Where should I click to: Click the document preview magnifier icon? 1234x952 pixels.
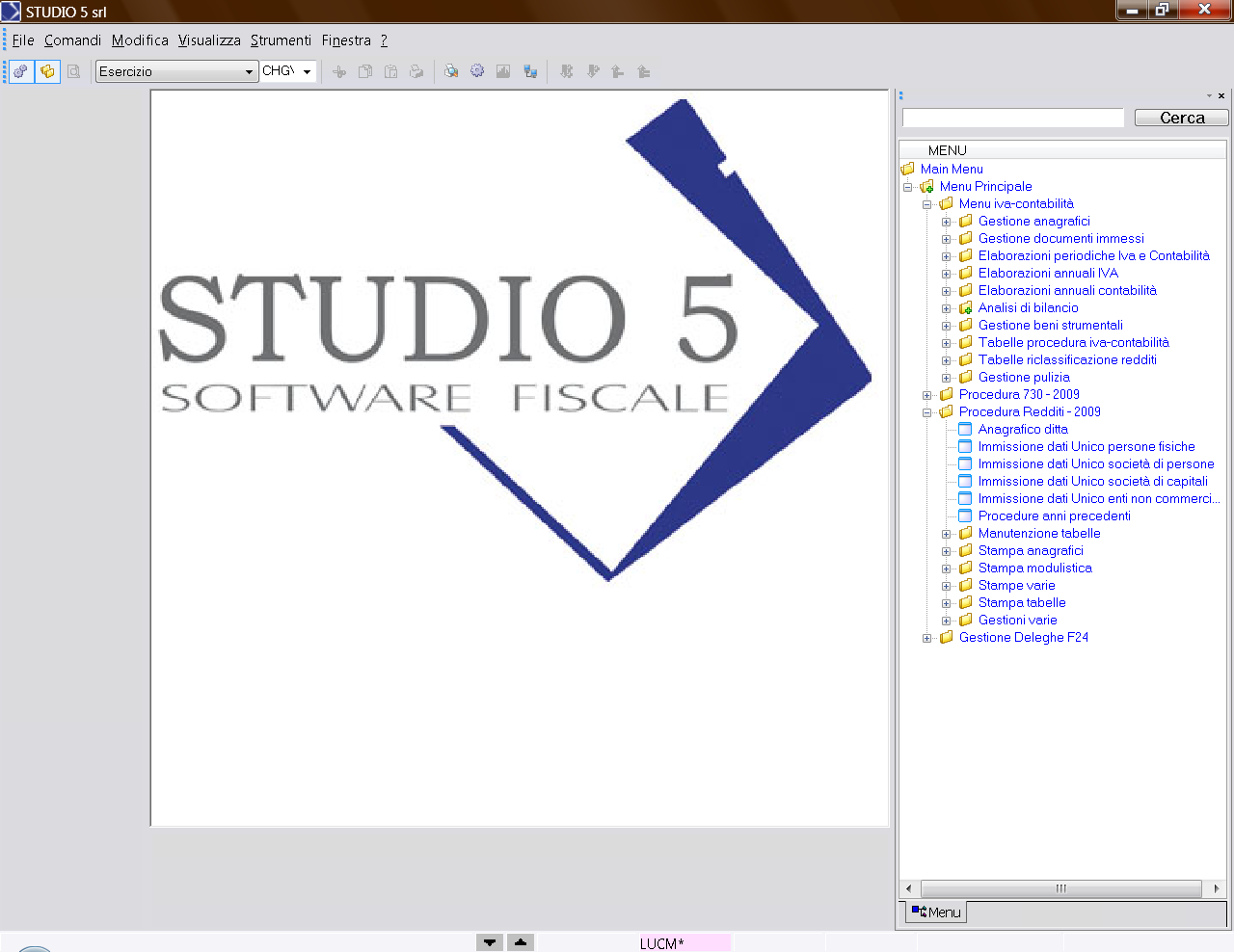73,71
